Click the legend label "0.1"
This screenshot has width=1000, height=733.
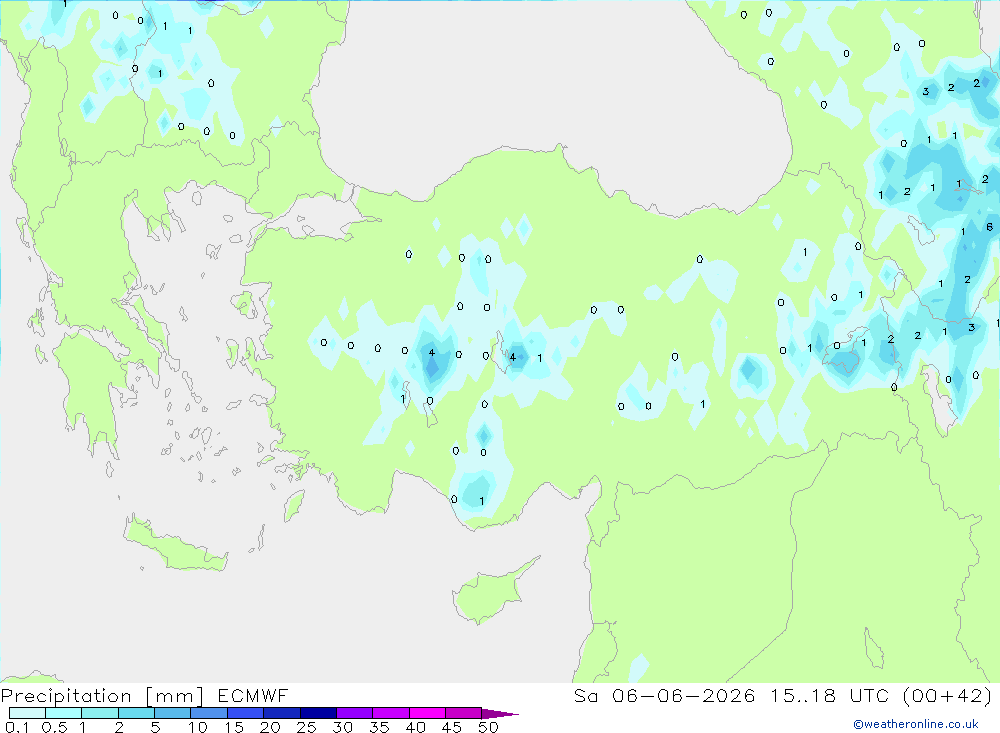17,727
